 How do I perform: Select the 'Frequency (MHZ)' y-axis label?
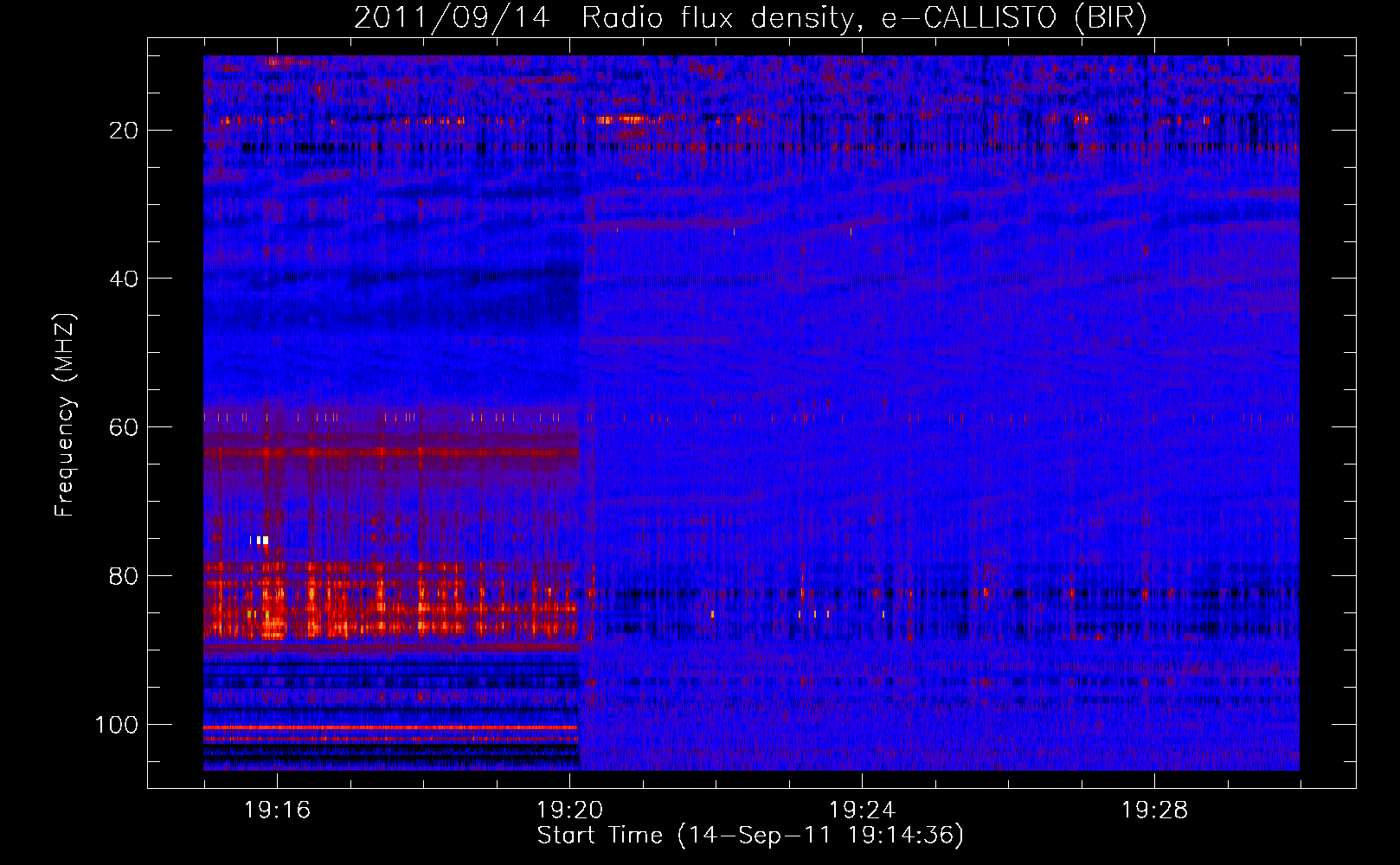(x=66, y=415)
